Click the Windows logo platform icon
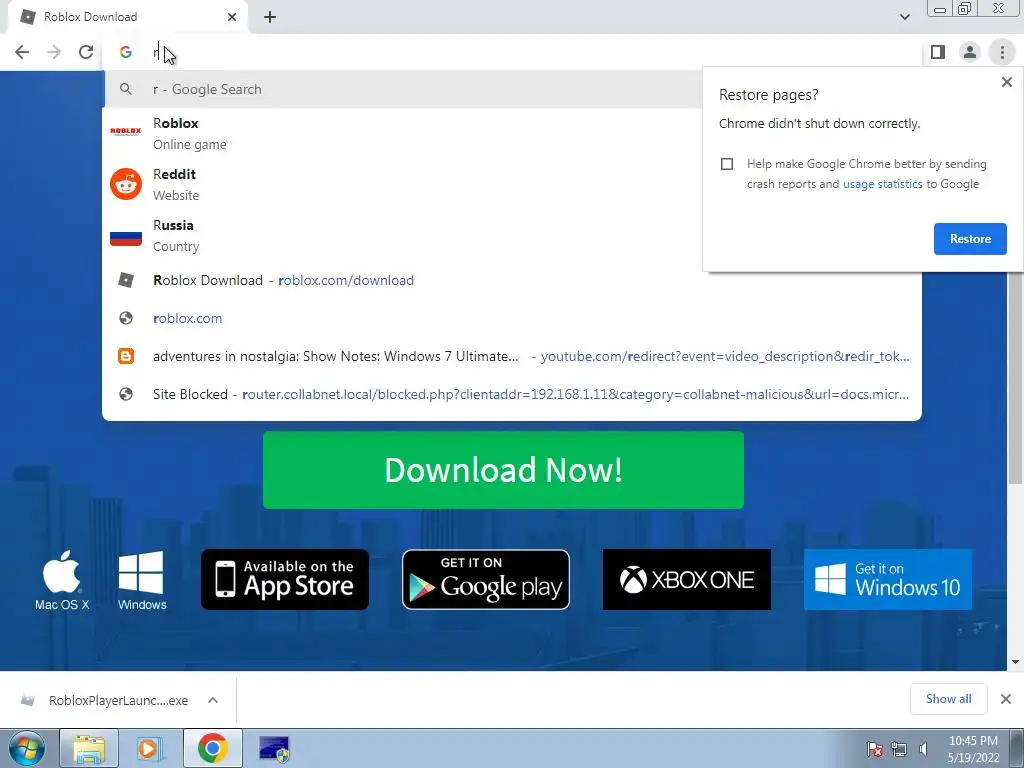 click(142, 580)
